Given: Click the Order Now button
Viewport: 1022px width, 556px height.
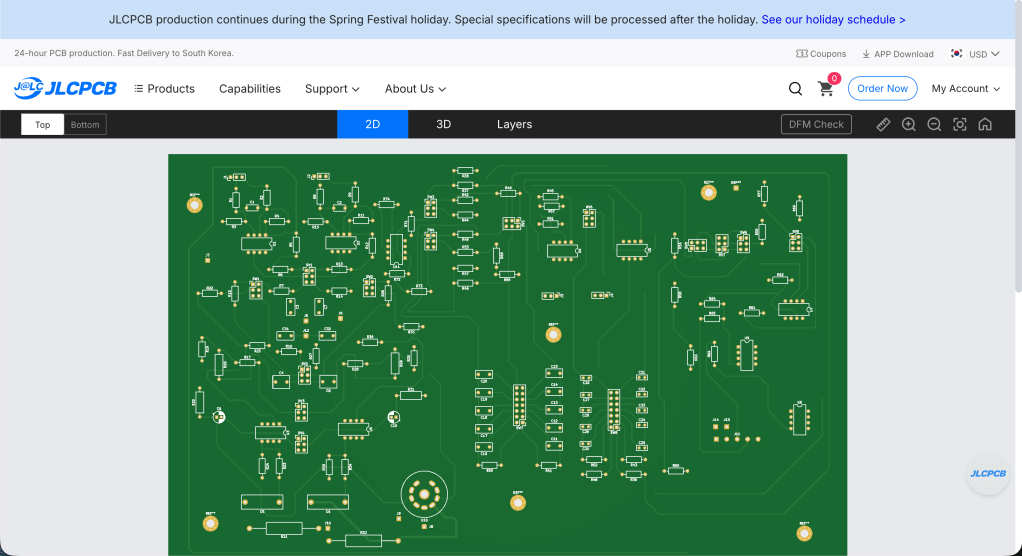Looking at the screenshot, I should pos(882,89).
